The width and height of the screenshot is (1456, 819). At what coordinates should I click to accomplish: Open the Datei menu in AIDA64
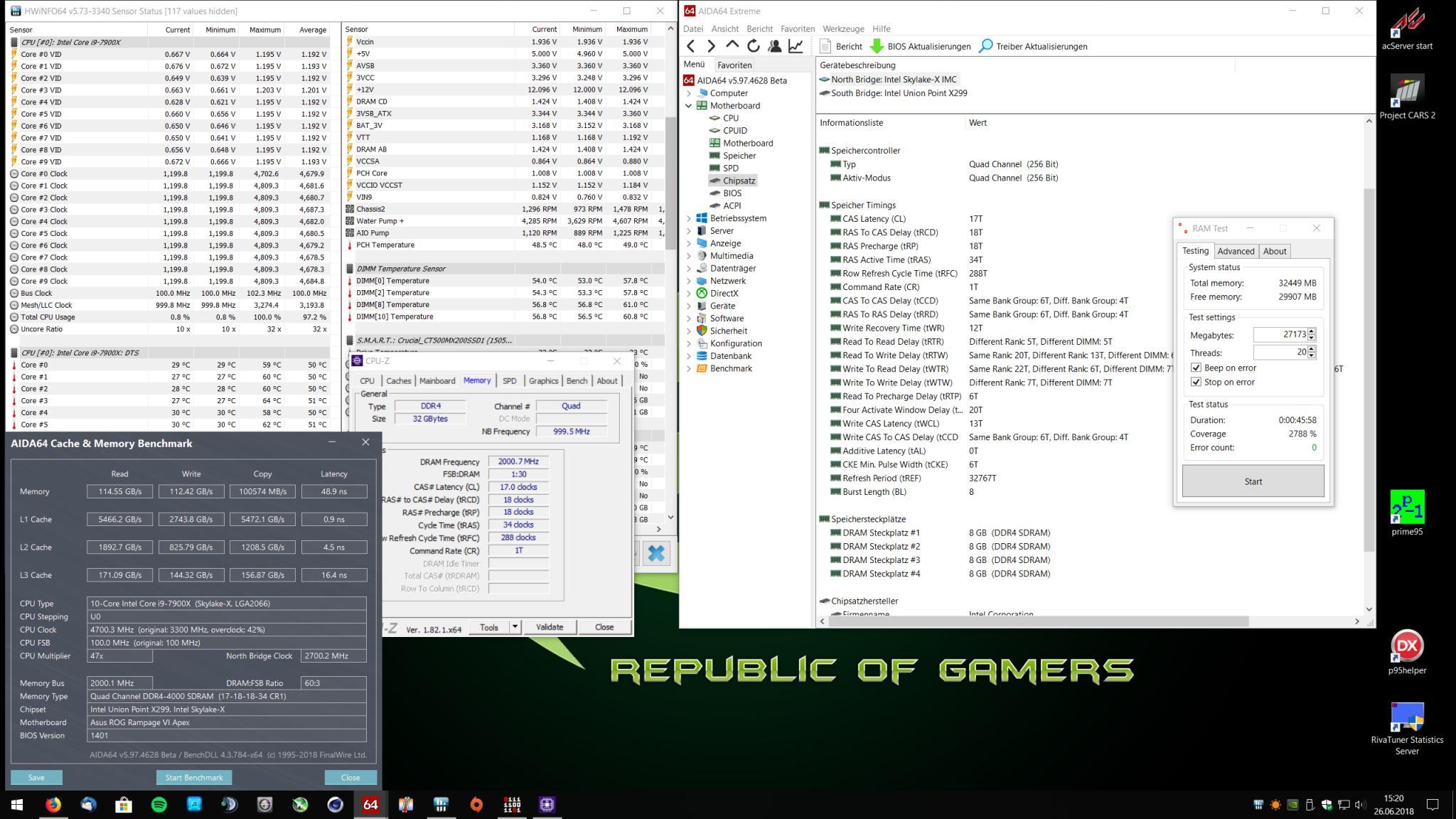tap(692, 28)
